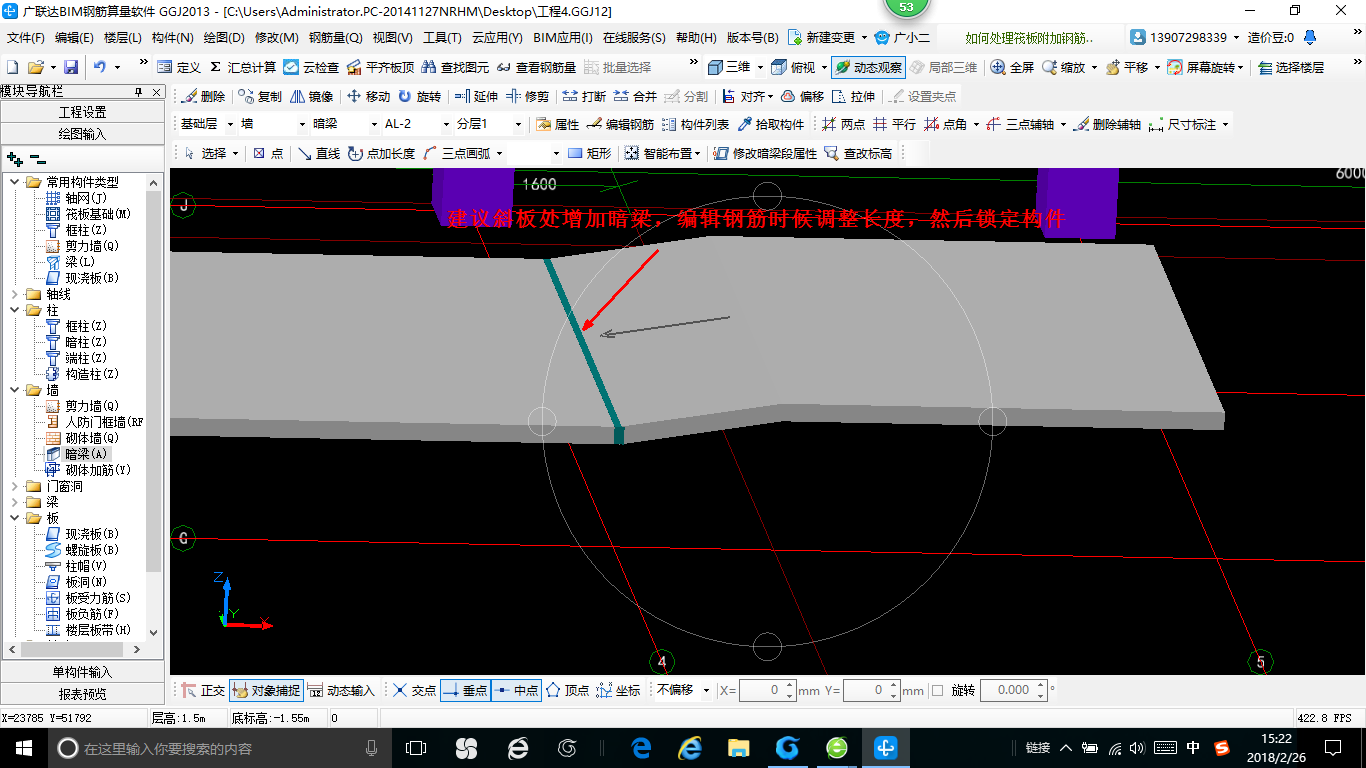The image size is (1366, 768).
Task: Select 偏移 offset tool
Action: [x=802, y=96]
